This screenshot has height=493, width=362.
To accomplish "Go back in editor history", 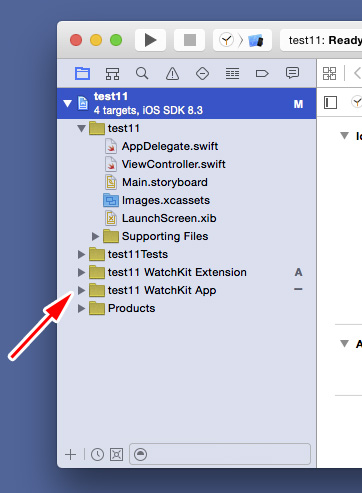I will (357, 73).
